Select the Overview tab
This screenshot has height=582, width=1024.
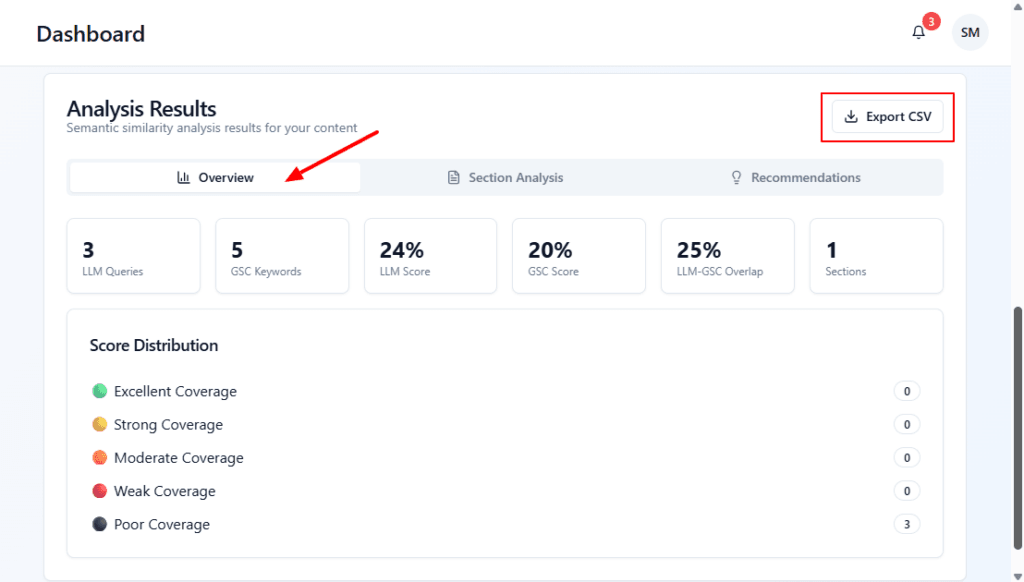[x=215, y=178]
